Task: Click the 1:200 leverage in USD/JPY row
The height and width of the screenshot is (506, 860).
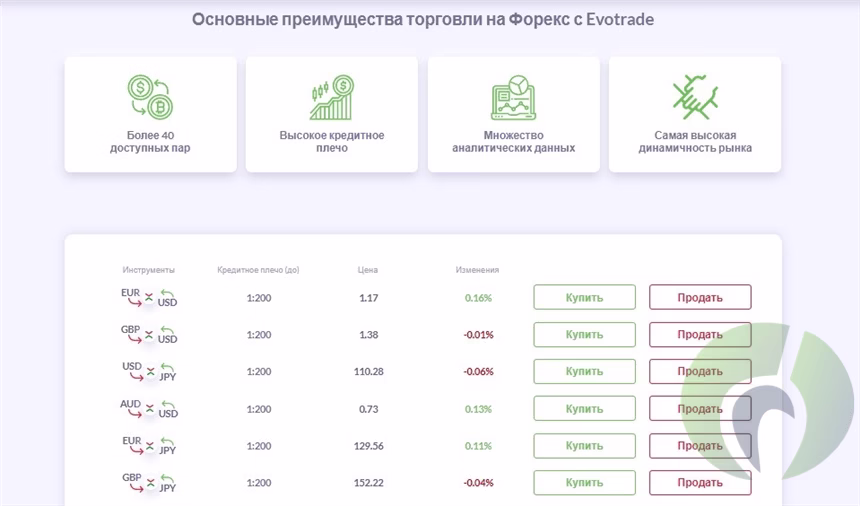Action: (259, 372)
